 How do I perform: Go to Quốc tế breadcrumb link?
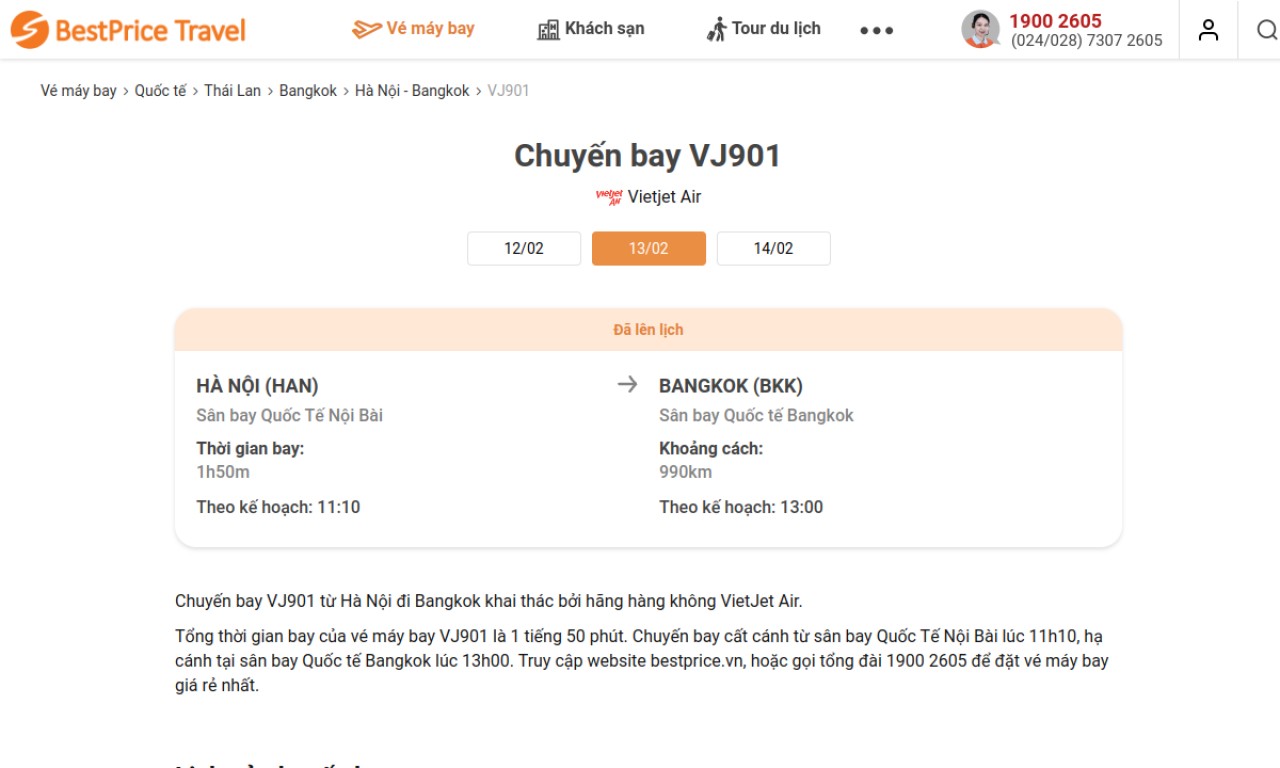pos(161,90)
